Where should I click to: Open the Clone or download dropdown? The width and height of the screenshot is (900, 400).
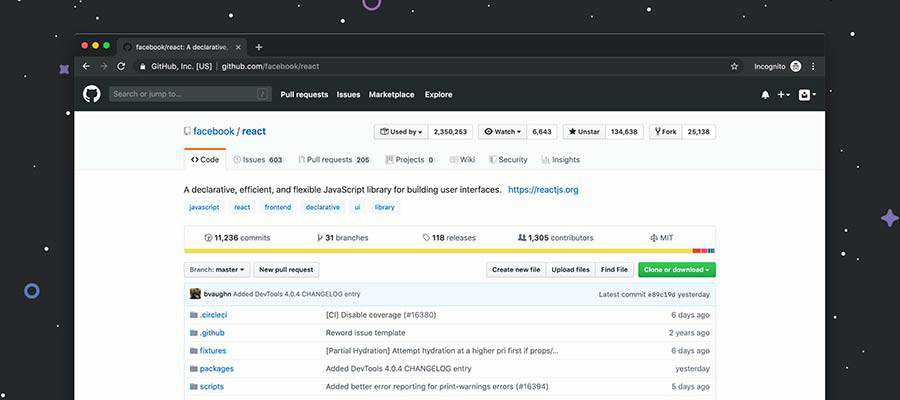pos(677,269)
